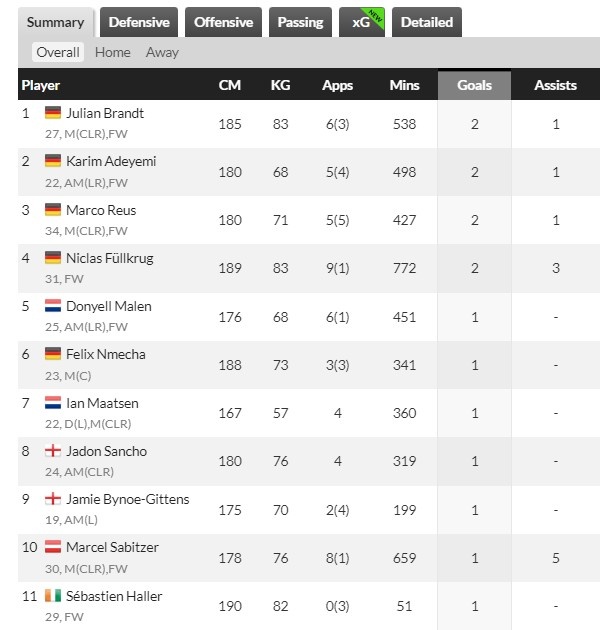Screen dimensions: 600x630
Task: Click Julian Brandt's Germany flag icon
Action: pyautogui.click(x=53, y=113)
